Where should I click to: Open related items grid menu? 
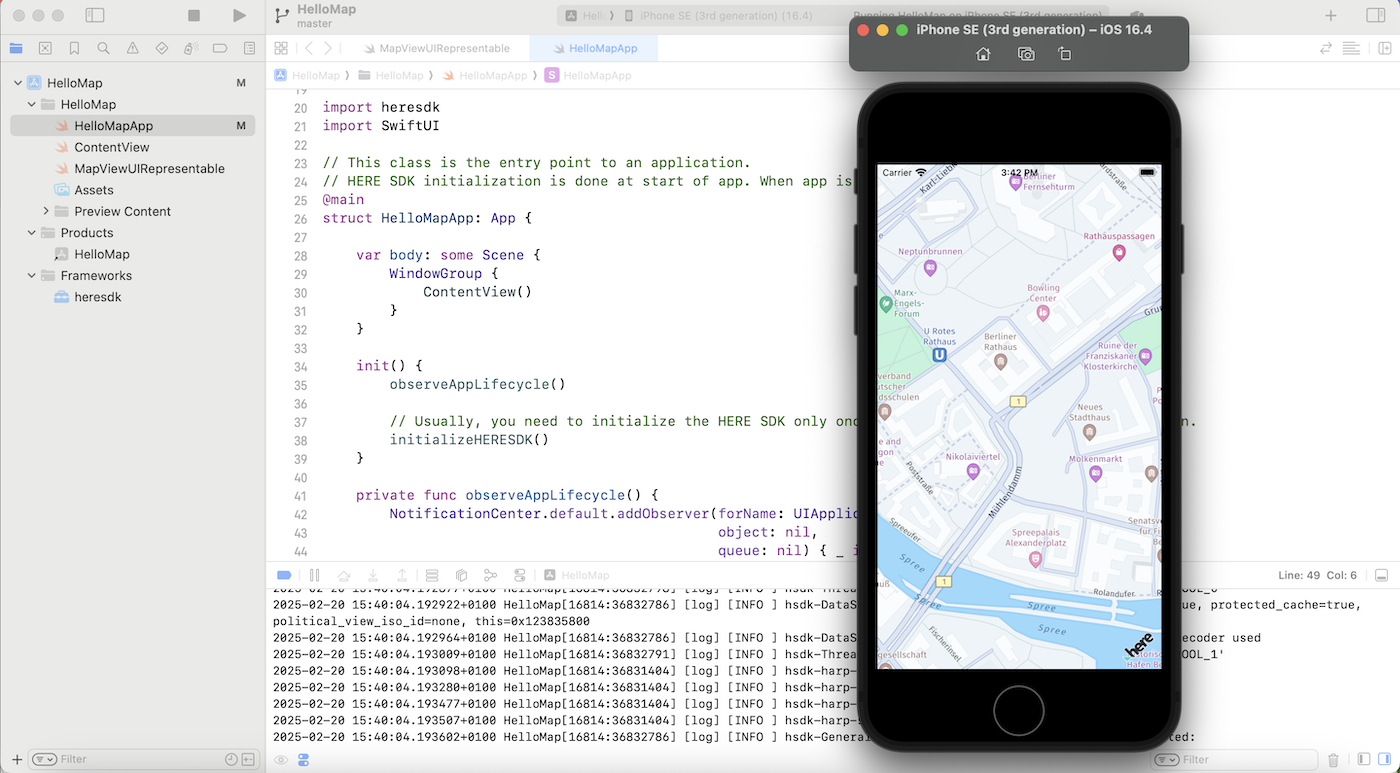281,48
